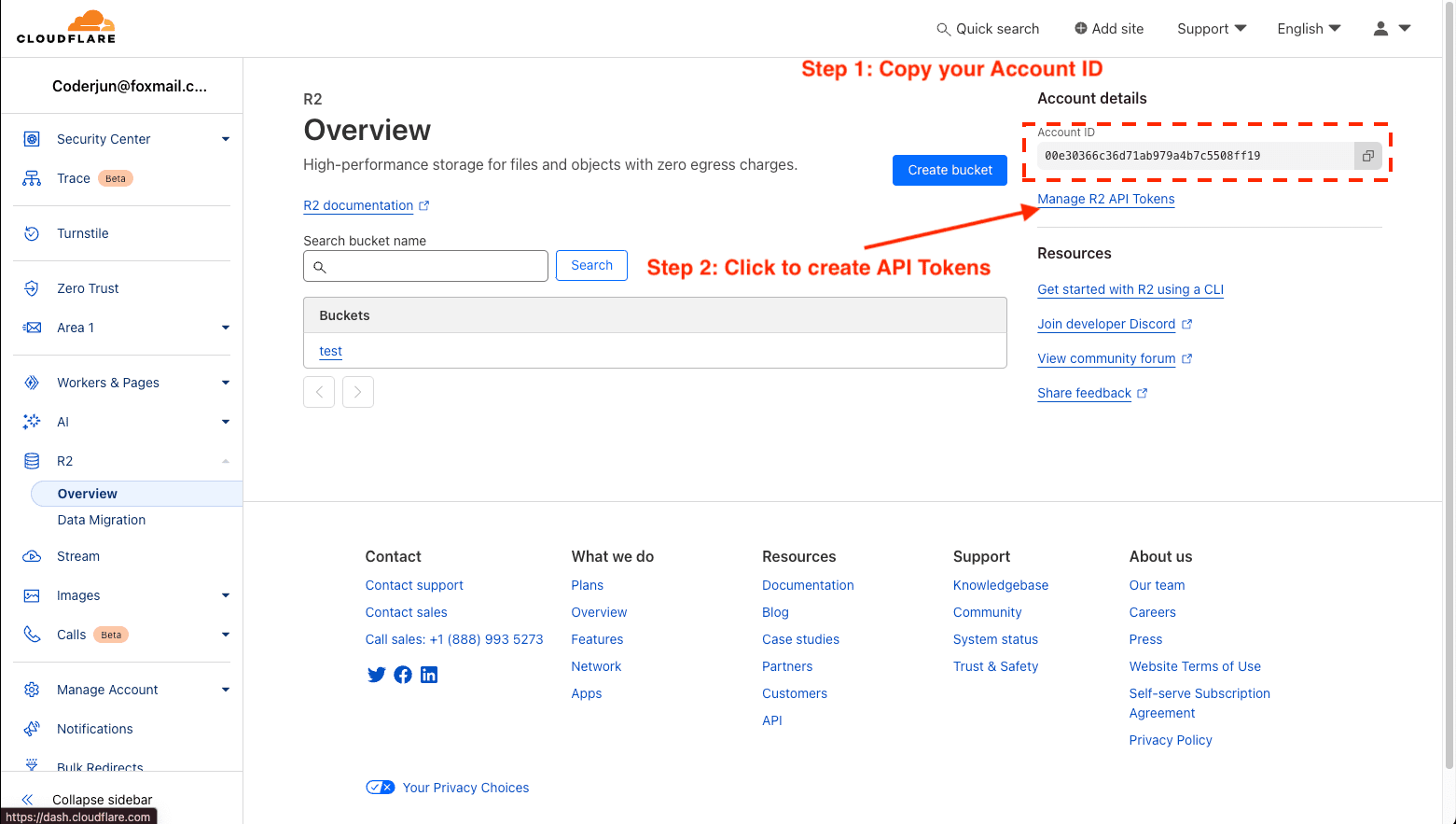This screenshot has height=824, width=1456.
Task: Click the R2 database icon
Action: 32,461
